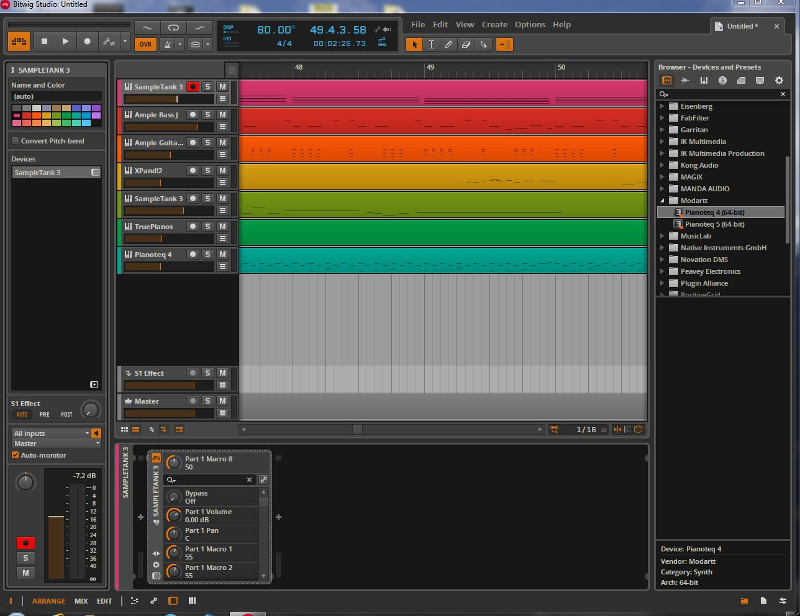Open the metronome options dropdown arrow
Image resolution: width=800 pixels, height=616 pixels.
coord(180,44)
